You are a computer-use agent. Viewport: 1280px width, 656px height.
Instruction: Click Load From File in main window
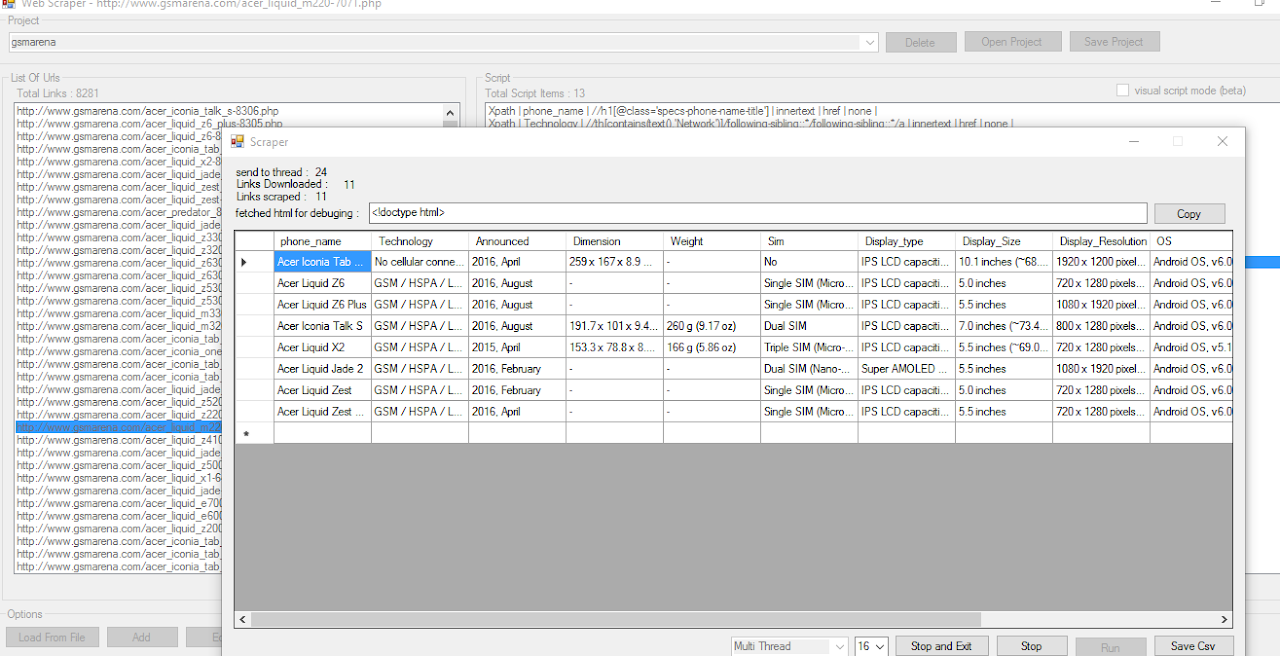click(52, 637)
